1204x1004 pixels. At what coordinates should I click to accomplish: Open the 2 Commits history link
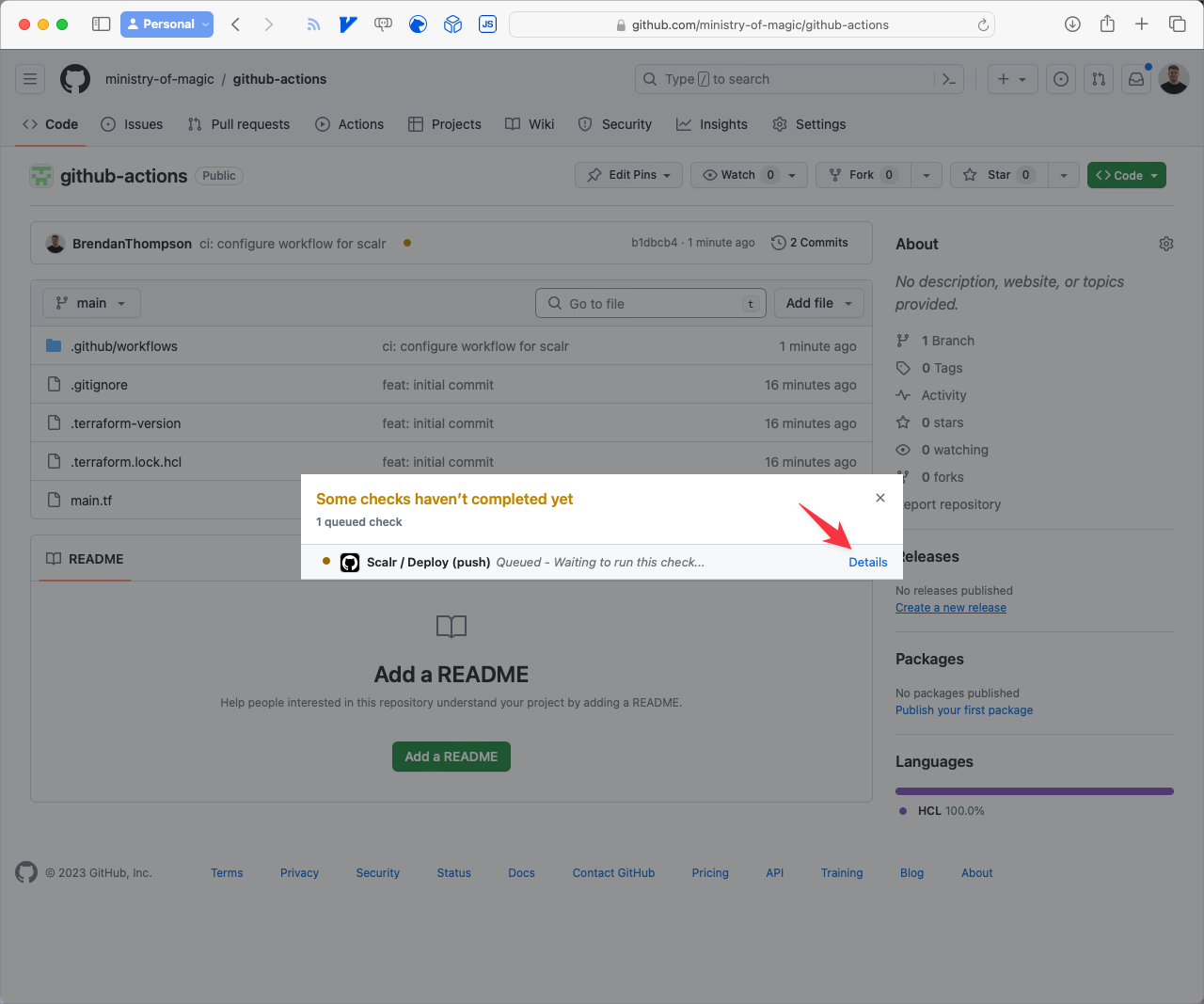click(x=810, y=243)
